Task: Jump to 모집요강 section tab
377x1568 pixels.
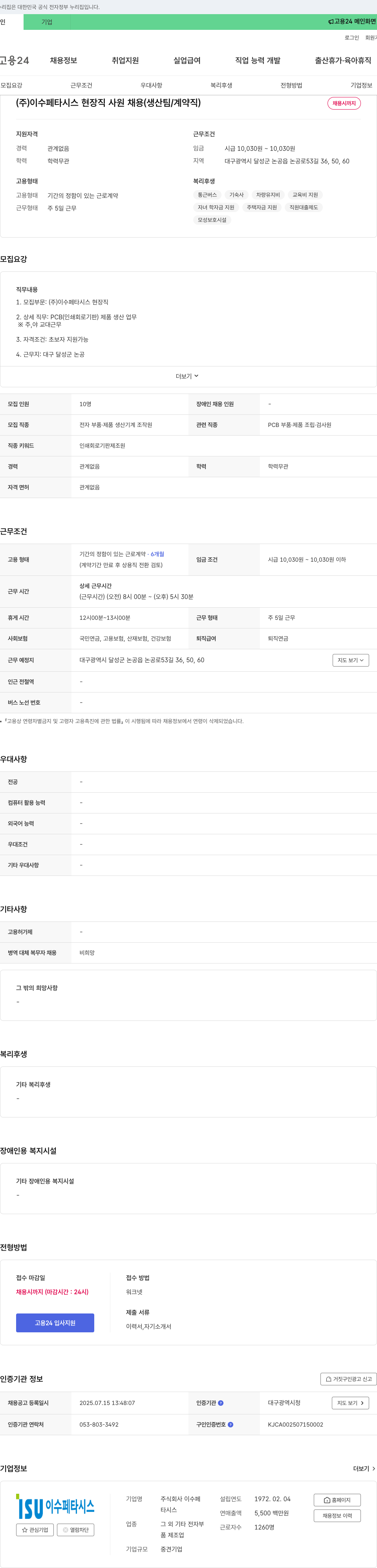Action: pos(11,85)
